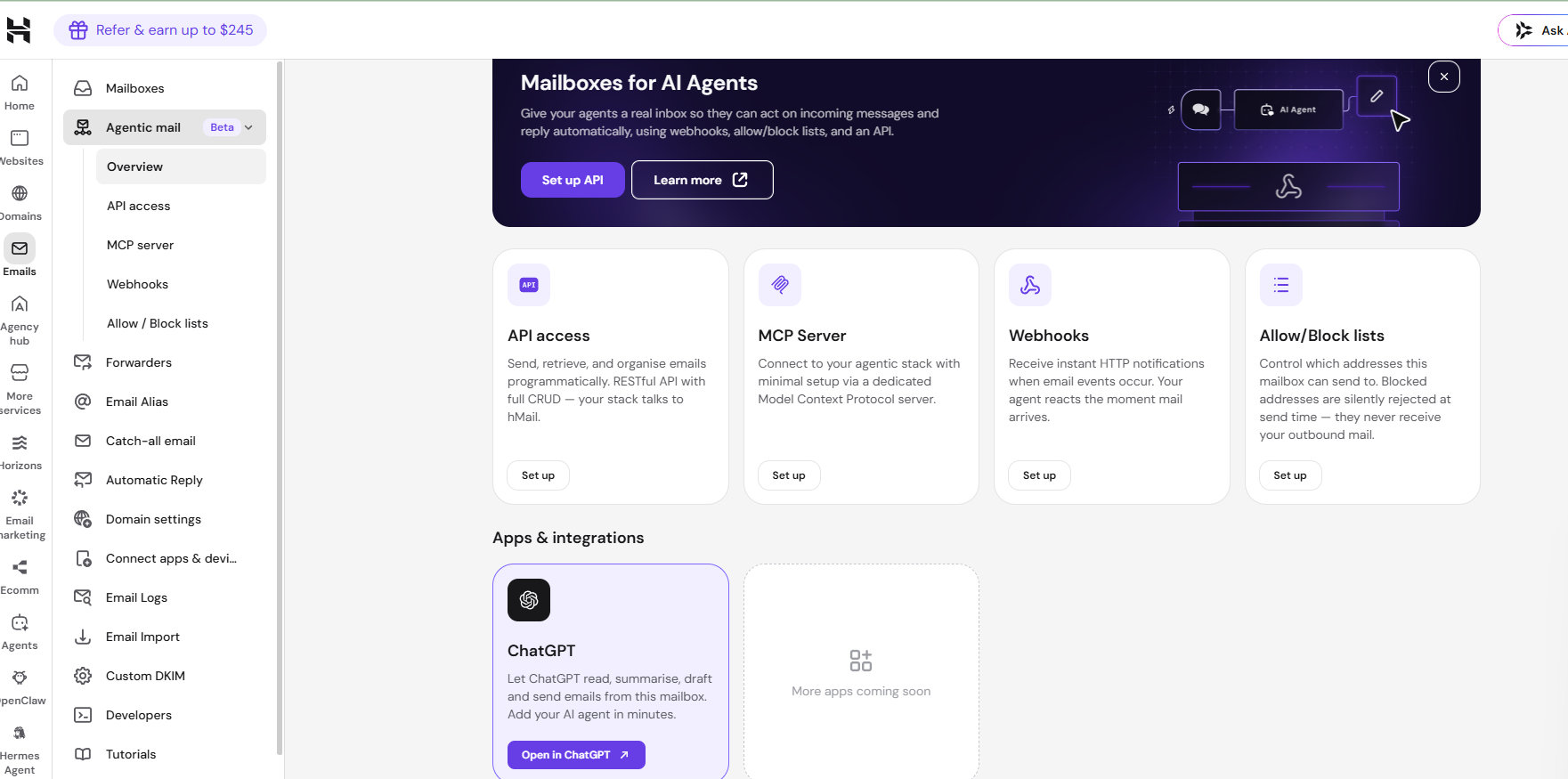Click the Websites icon in left rail
This screenshot has width=1568, height=779.
pyautogui.click(x=20, y=138)
